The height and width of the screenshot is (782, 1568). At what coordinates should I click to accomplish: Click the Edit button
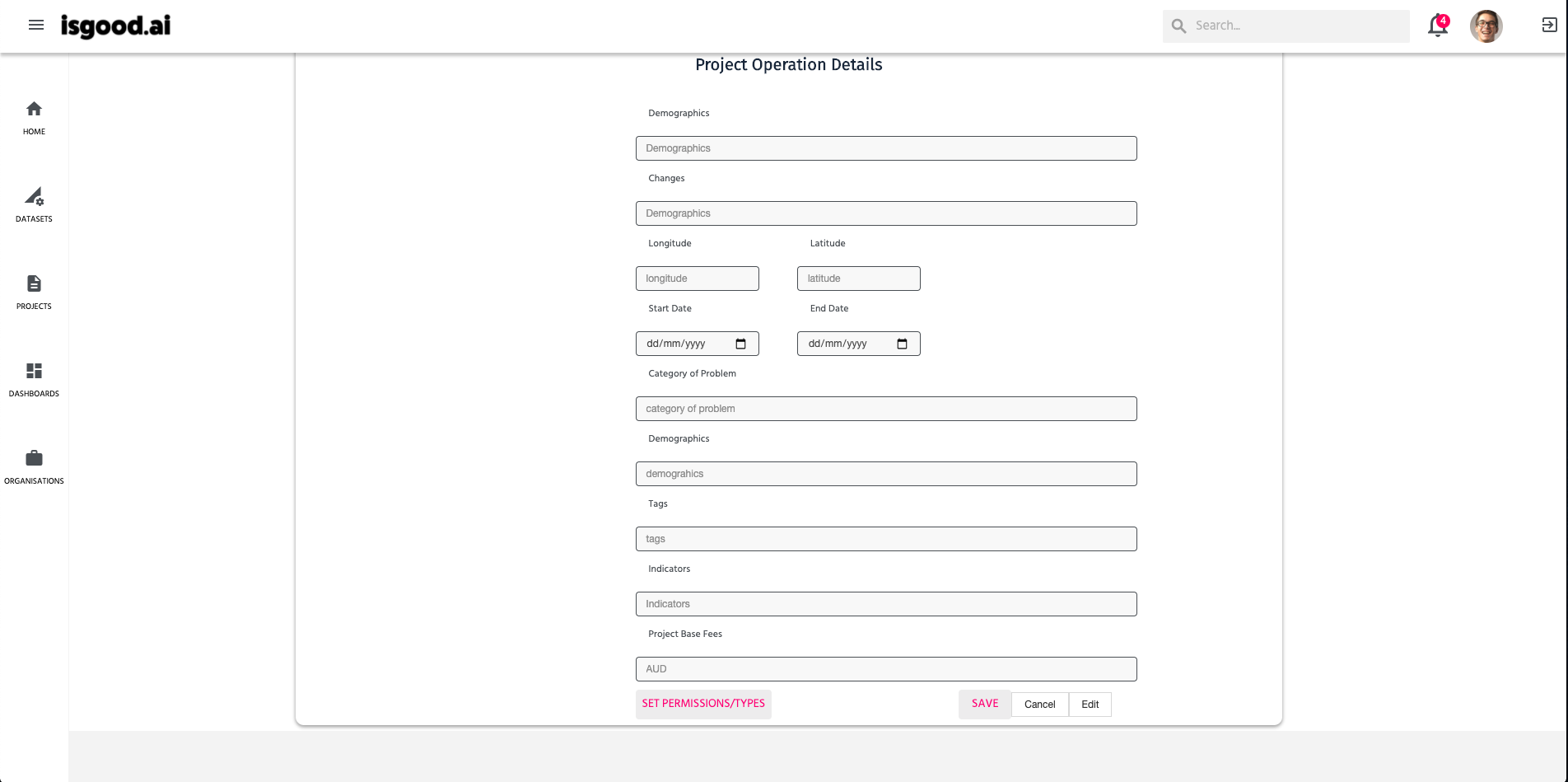point(1090,705)
